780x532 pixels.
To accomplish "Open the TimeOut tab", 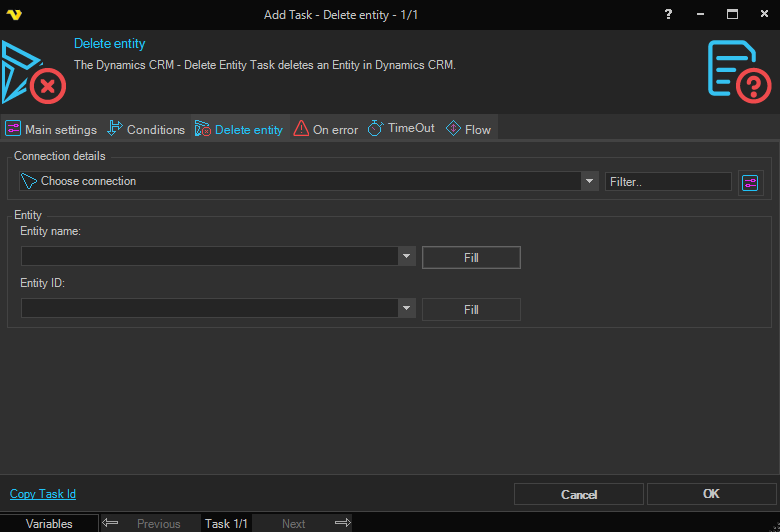I will tap(402, 129).
